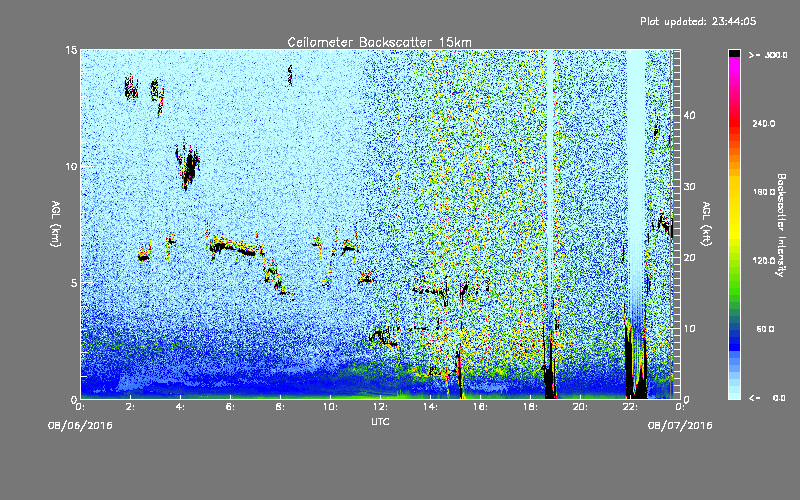Click the 'AGL (km)' left axis label
800x500 pixels.
(56, 223)
